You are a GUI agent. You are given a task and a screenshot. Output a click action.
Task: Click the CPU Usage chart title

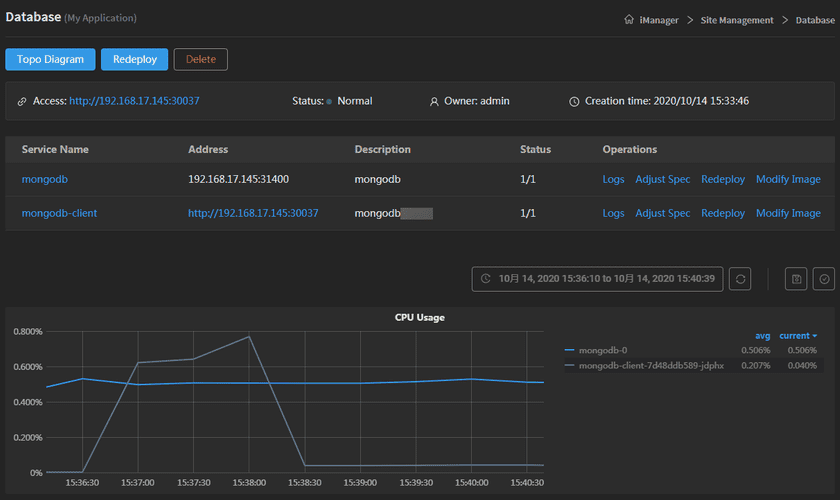click(x=419, y=317)
